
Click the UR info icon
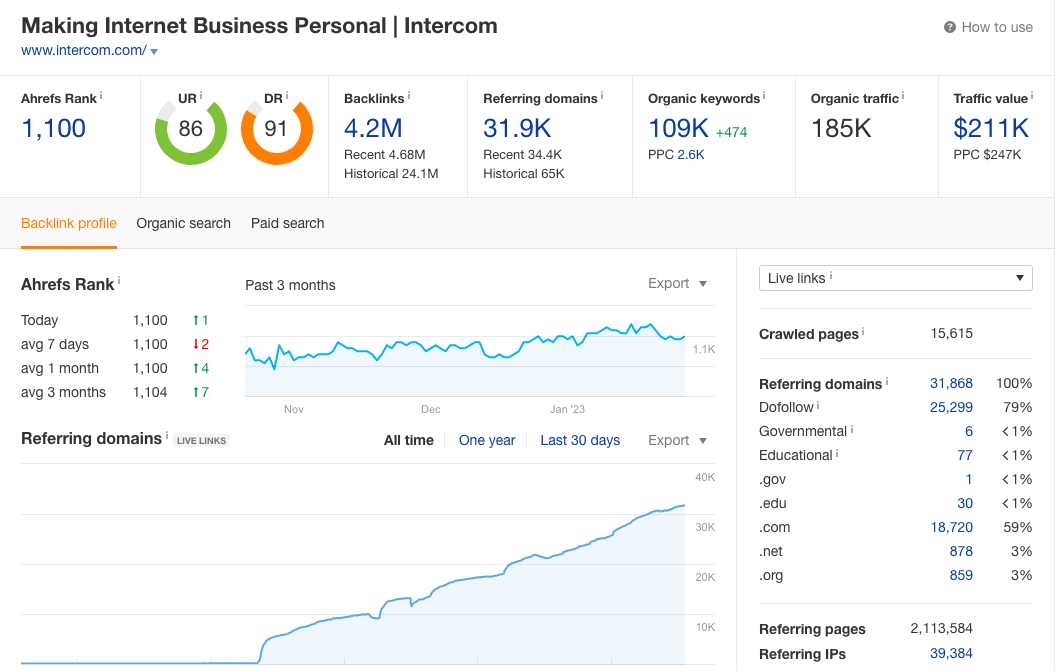(x=201, y=96)
